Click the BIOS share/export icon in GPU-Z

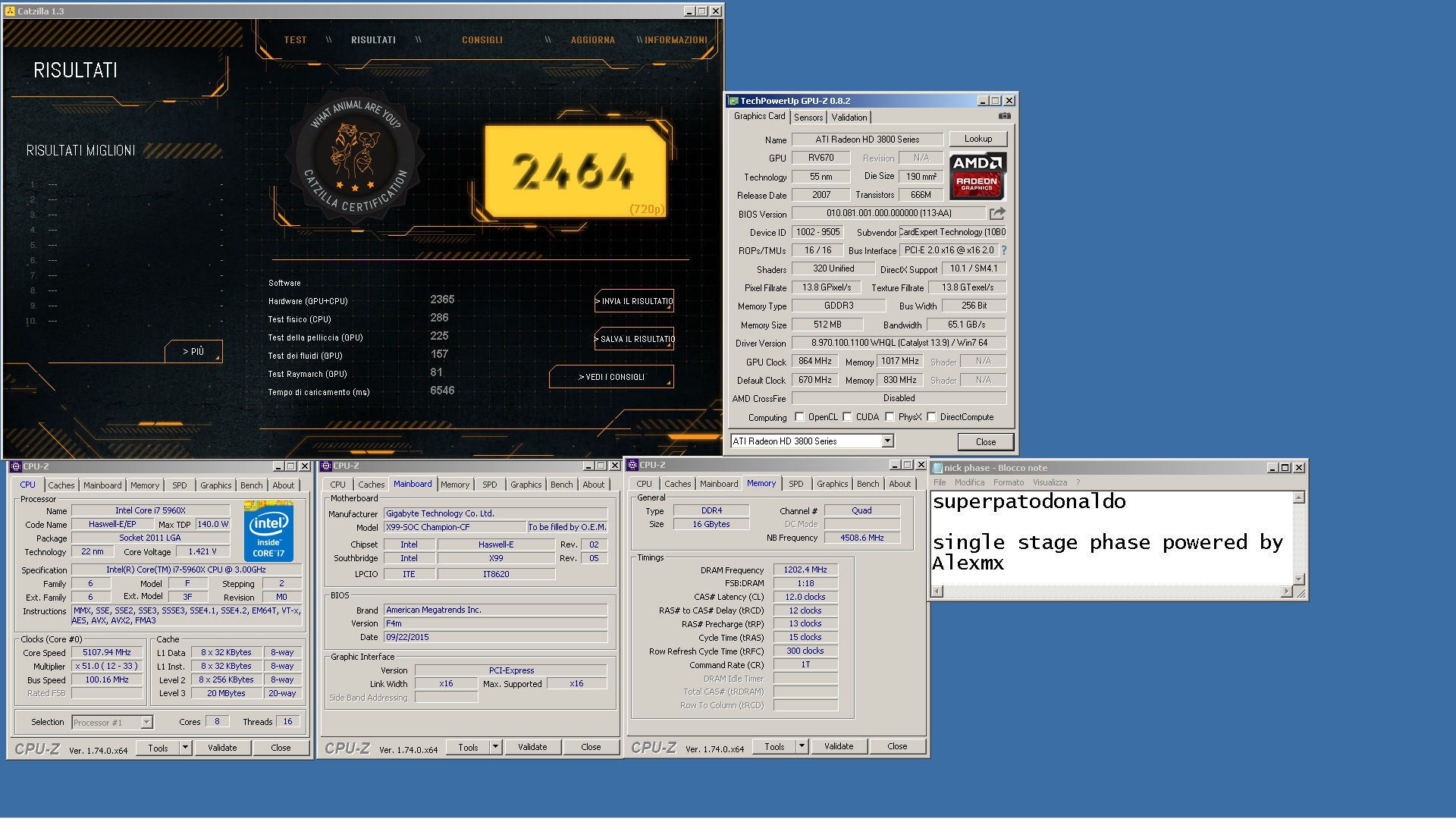point(997,214)
